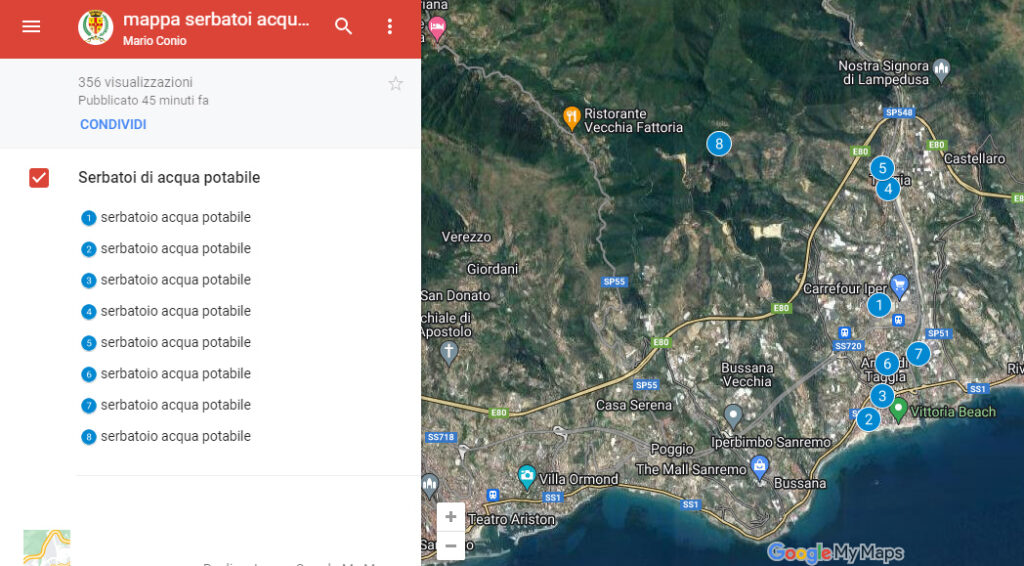Click Carrefour Iper shopping cart pin
Image resolution: width=1024 pixels, height=566 pixels.
tap(899, 287)
